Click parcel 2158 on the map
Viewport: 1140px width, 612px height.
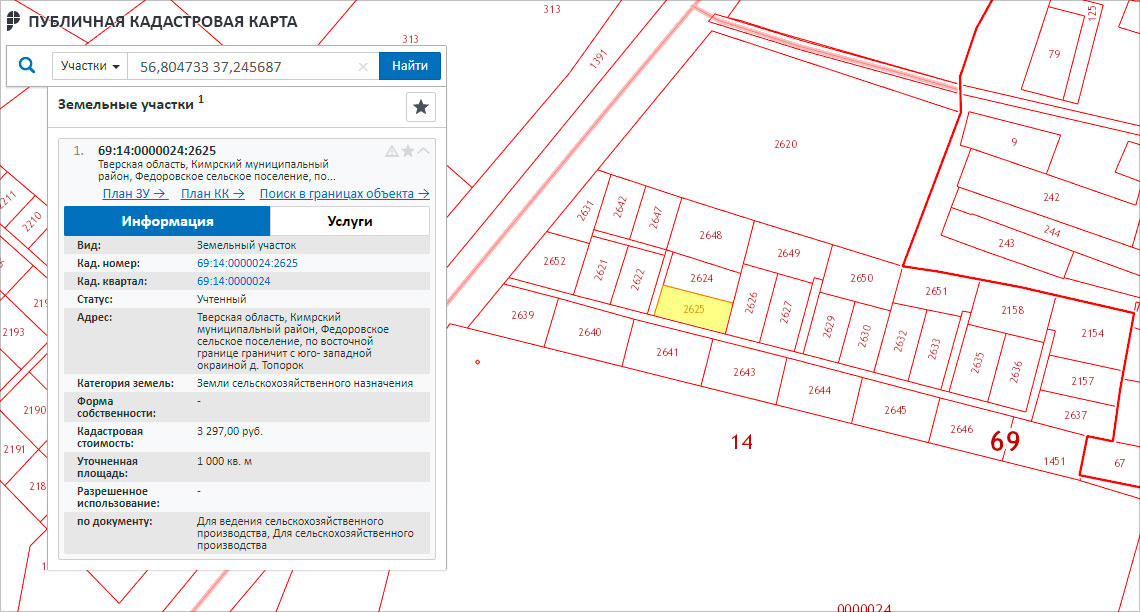tap(1012, 310)
